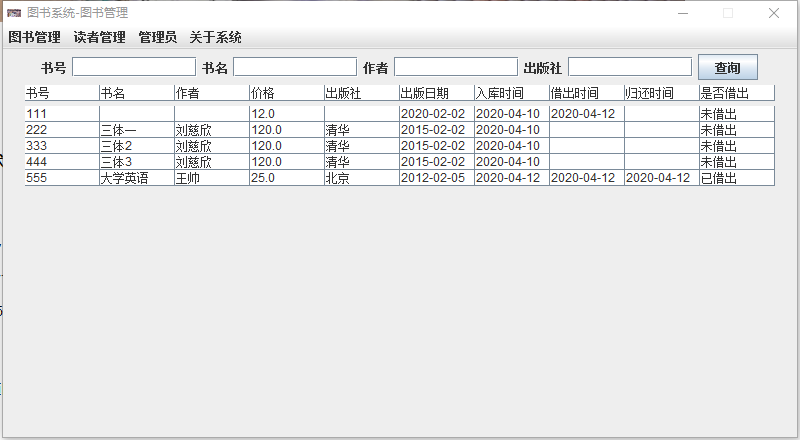Click the 出版社 column header

coord(362,93)
